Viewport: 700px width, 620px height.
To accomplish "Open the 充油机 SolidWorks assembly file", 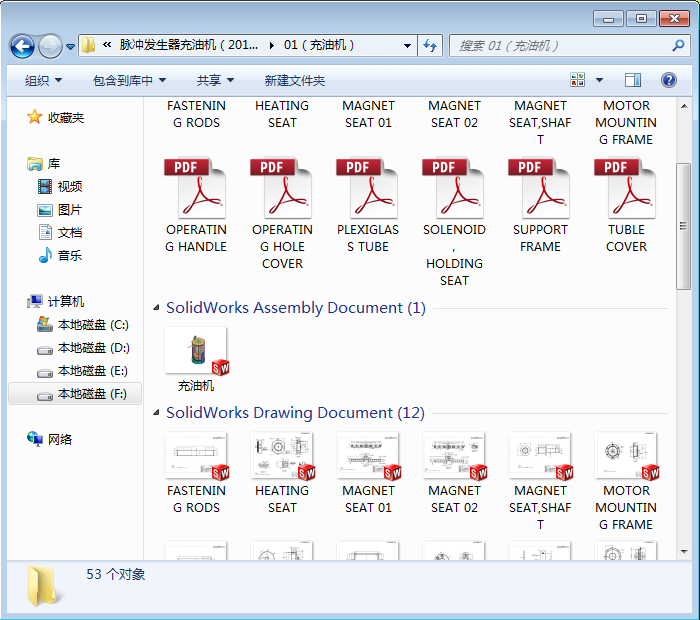I will point(196,353).
